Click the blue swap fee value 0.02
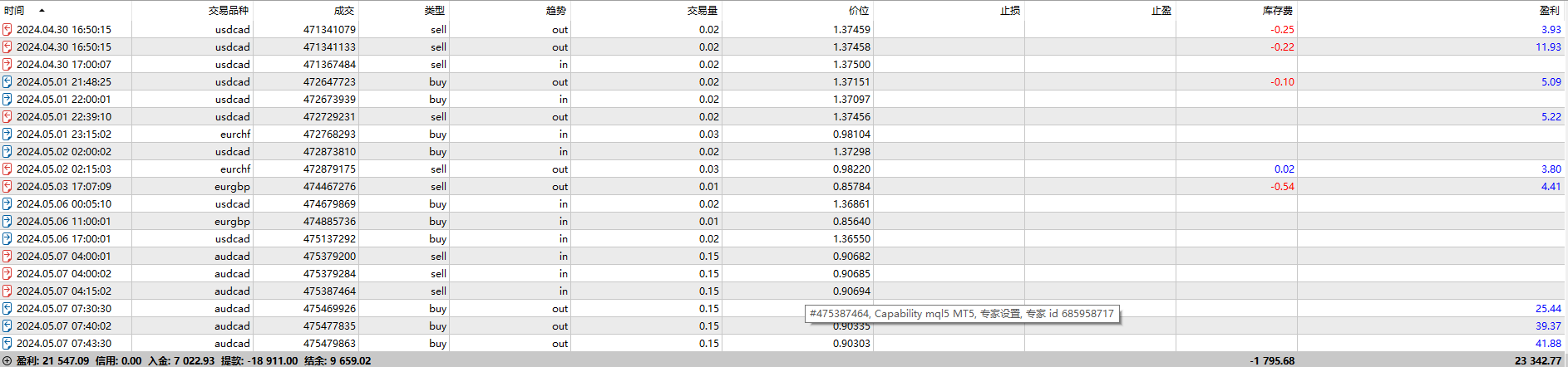This screenshot has height=367, width=1568. pyautogui.click(x=1284, y=169)
